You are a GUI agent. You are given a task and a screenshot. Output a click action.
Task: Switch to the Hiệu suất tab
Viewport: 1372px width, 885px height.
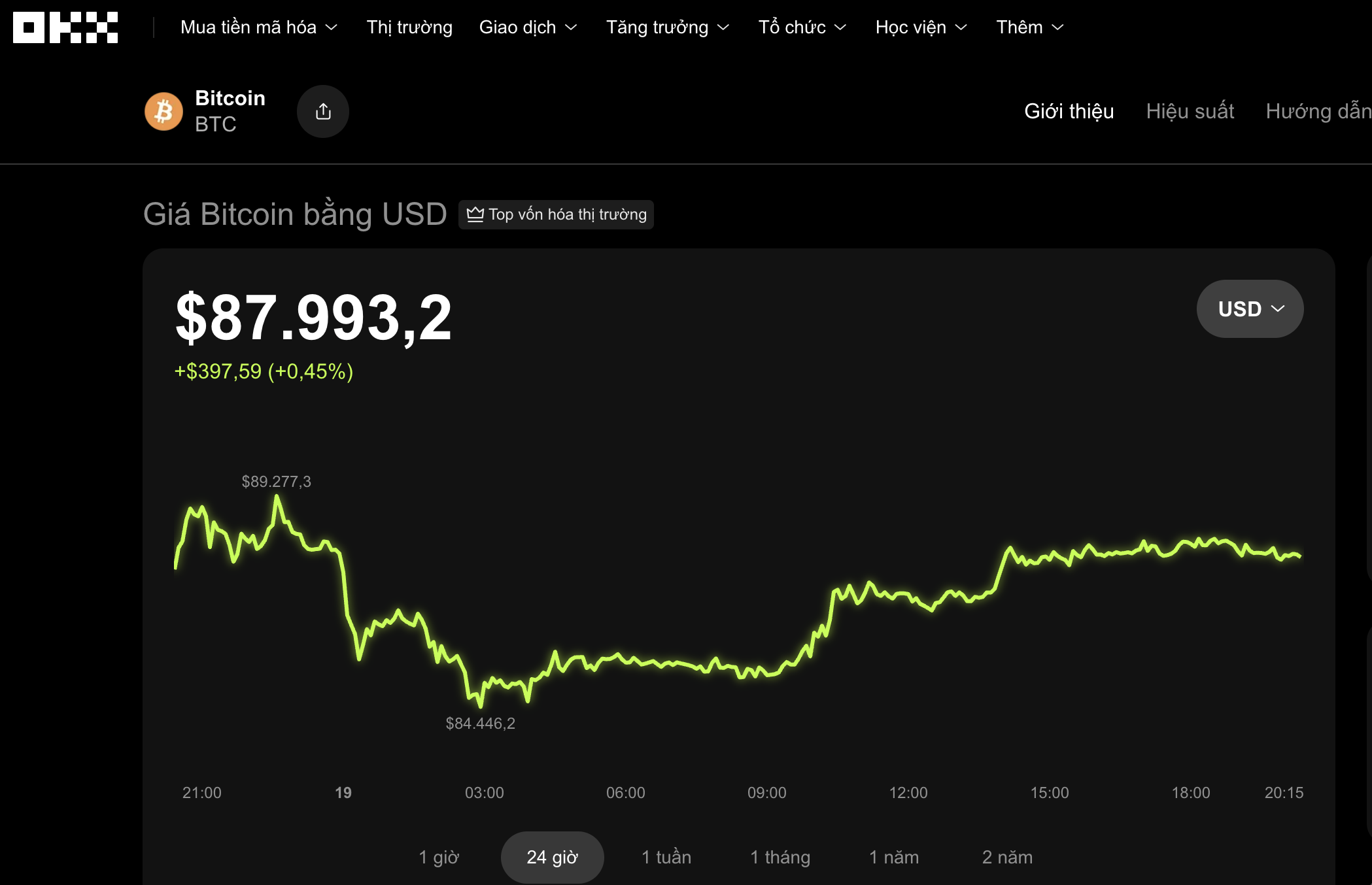1190,111
